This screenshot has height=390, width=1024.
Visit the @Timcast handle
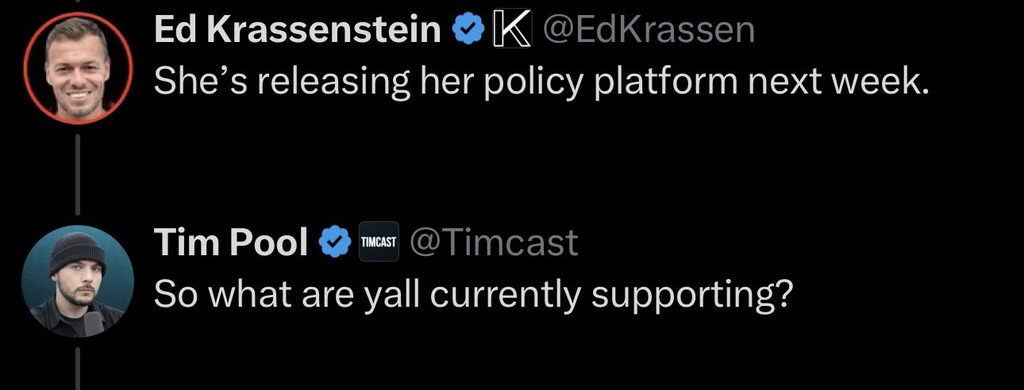(494, 242)
